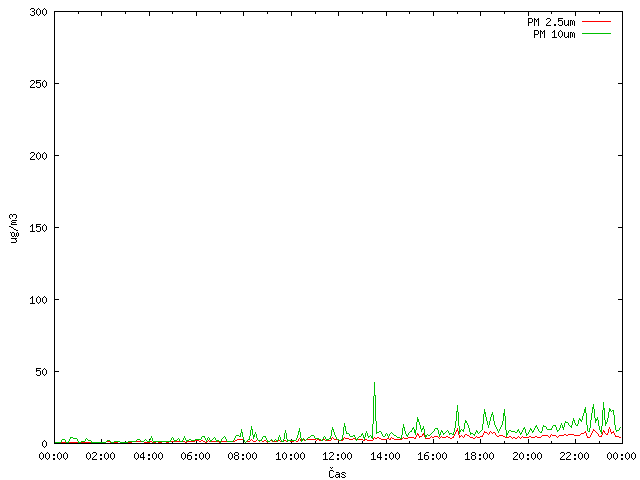Click the 18:00 time label
This screenshot has width=640, height=480.
click(x=480, y=456)
